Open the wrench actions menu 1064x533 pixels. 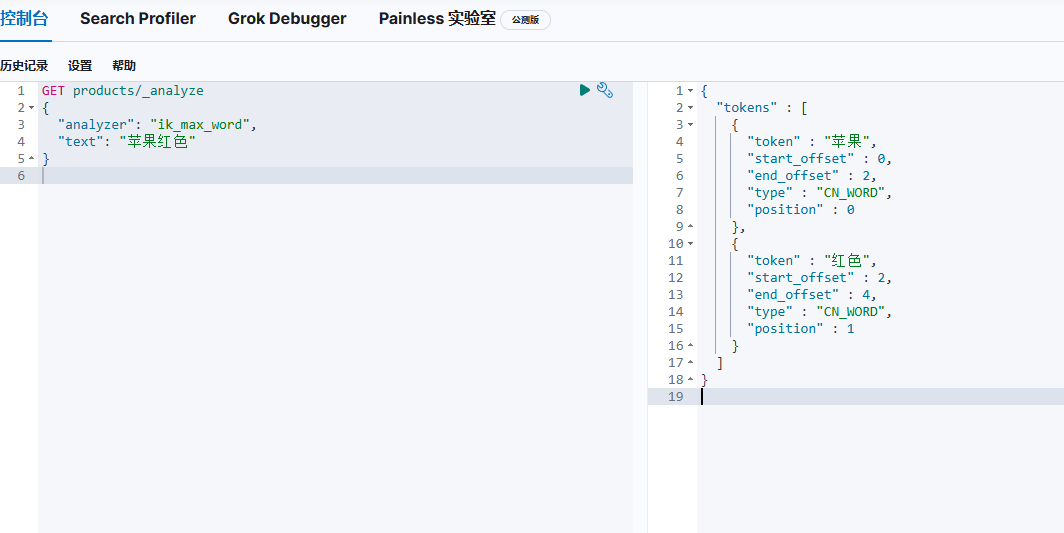click(604, 90)
